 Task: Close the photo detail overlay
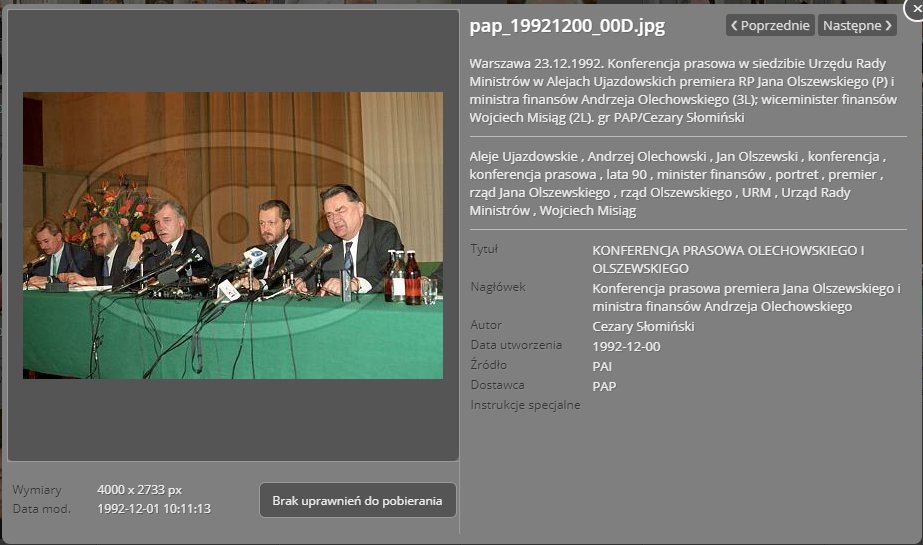pos(915,9)
